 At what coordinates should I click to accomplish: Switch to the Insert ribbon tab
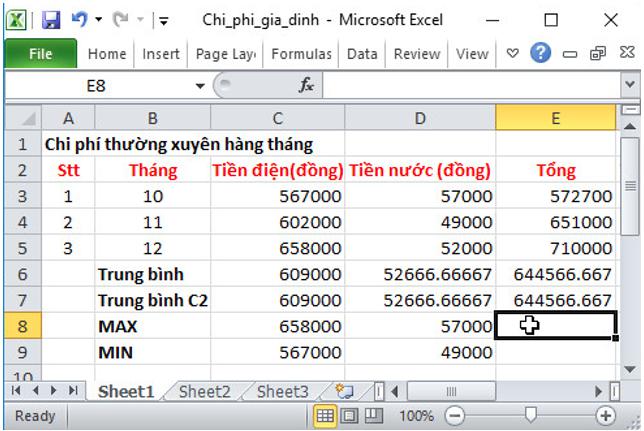coord(161,54)
